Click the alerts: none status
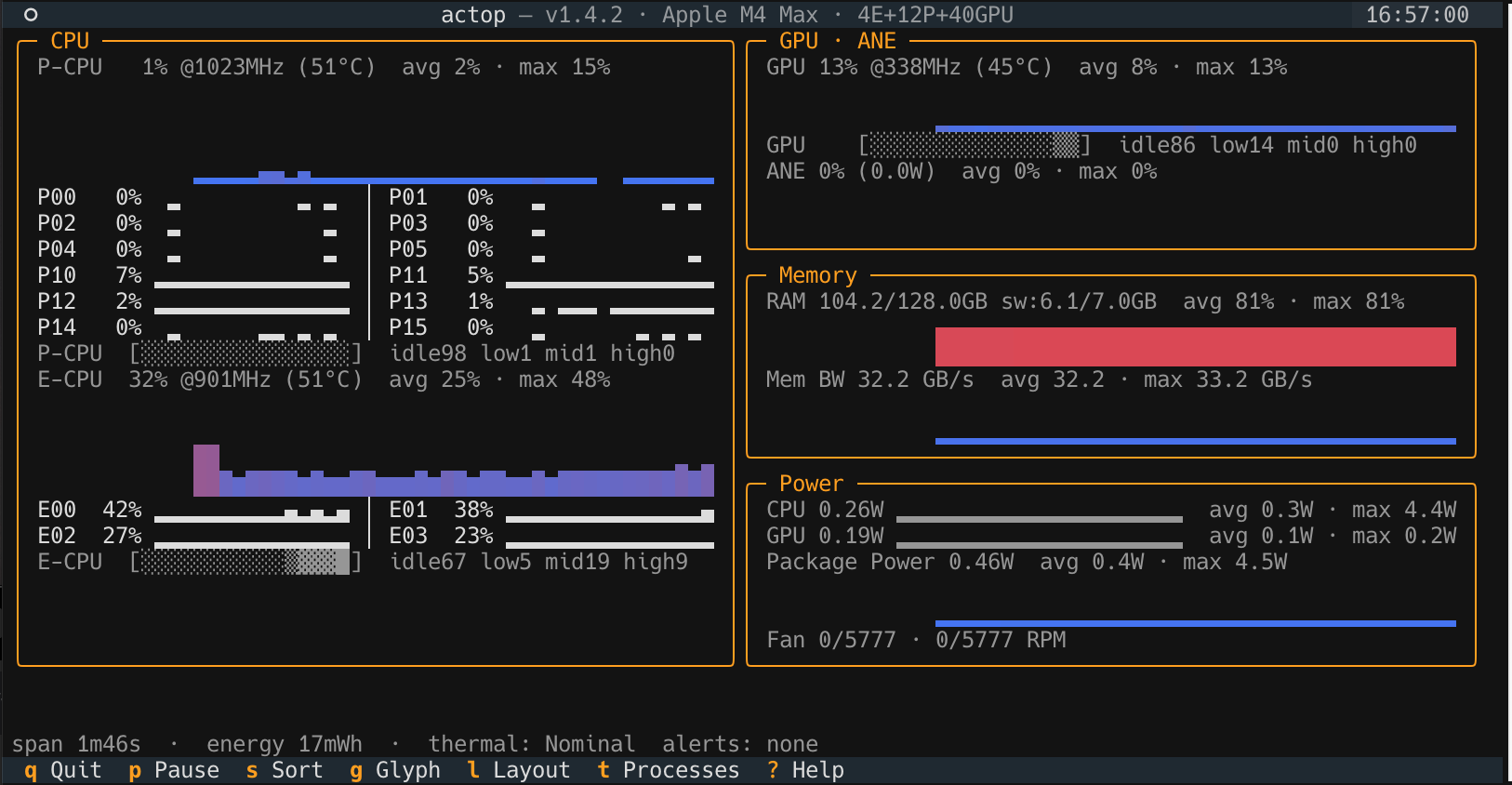 click(740, 744)
